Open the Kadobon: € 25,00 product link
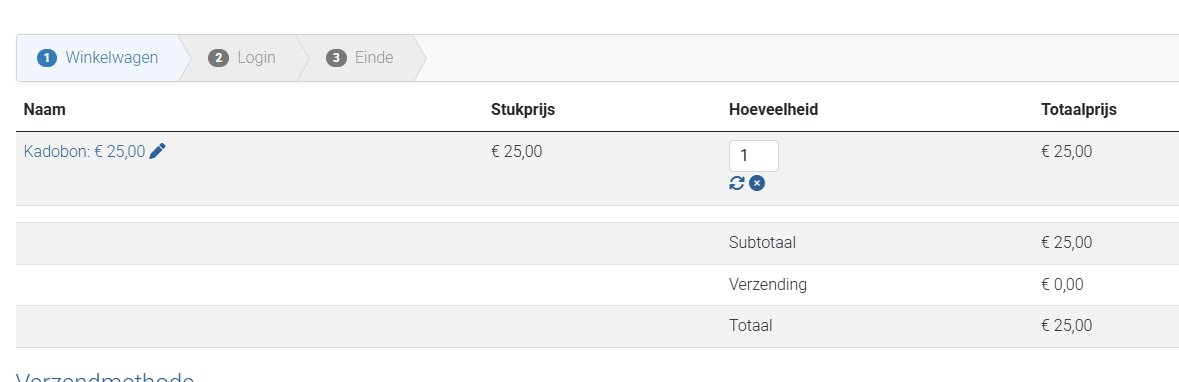1179x382 pixels. point(84,151)
